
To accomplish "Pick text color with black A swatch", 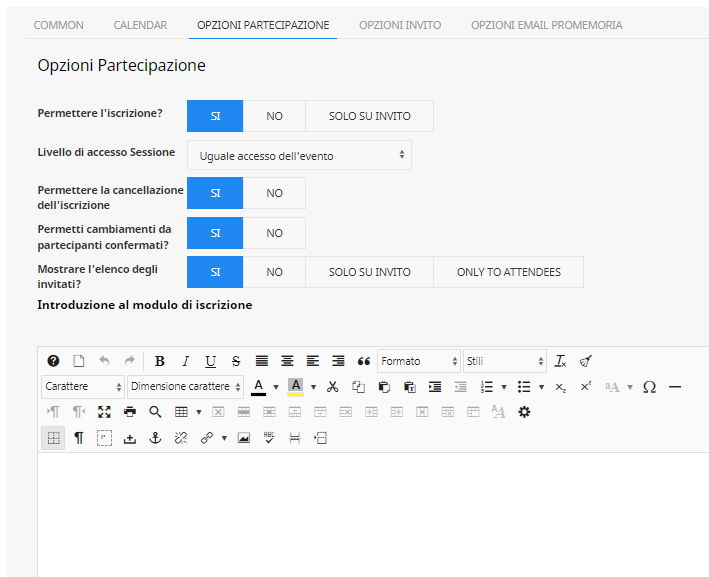I will click(258, 387).
